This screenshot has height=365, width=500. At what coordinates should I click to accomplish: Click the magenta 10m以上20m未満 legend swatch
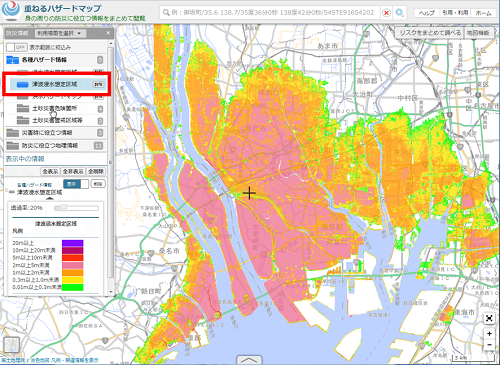tap(73, 250)
